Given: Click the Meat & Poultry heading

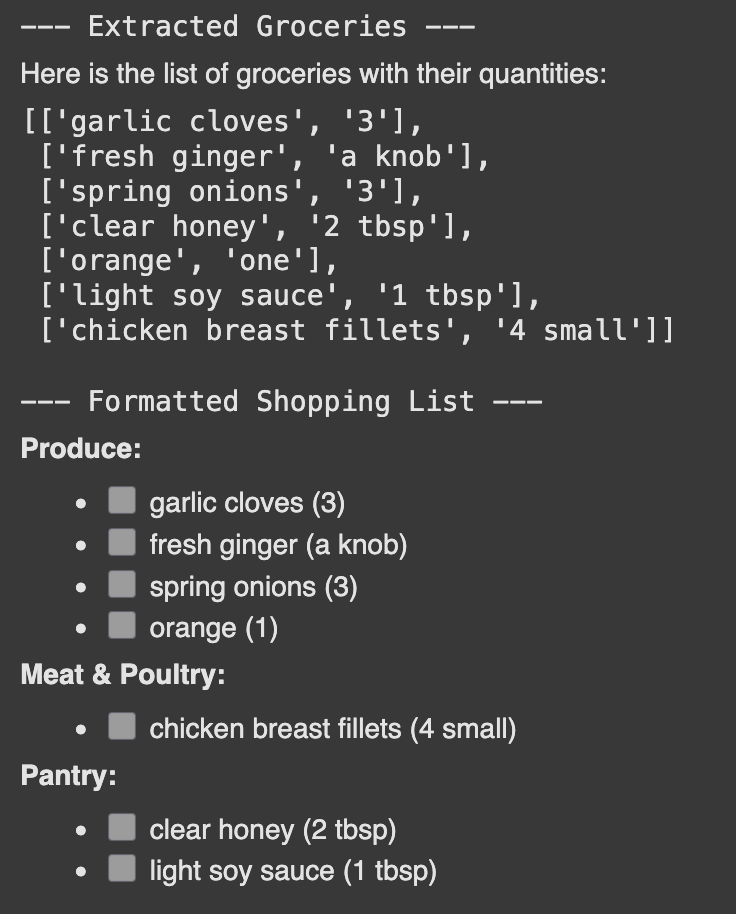Looking at the screenshot, I should (123, 675).
